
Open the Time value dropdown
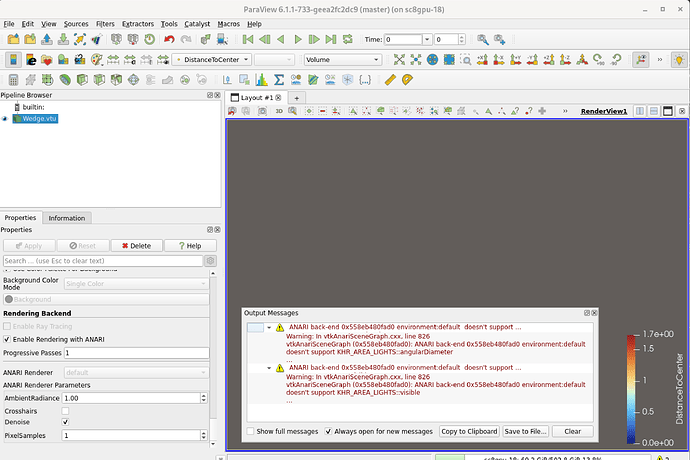(x=427, y=40)
